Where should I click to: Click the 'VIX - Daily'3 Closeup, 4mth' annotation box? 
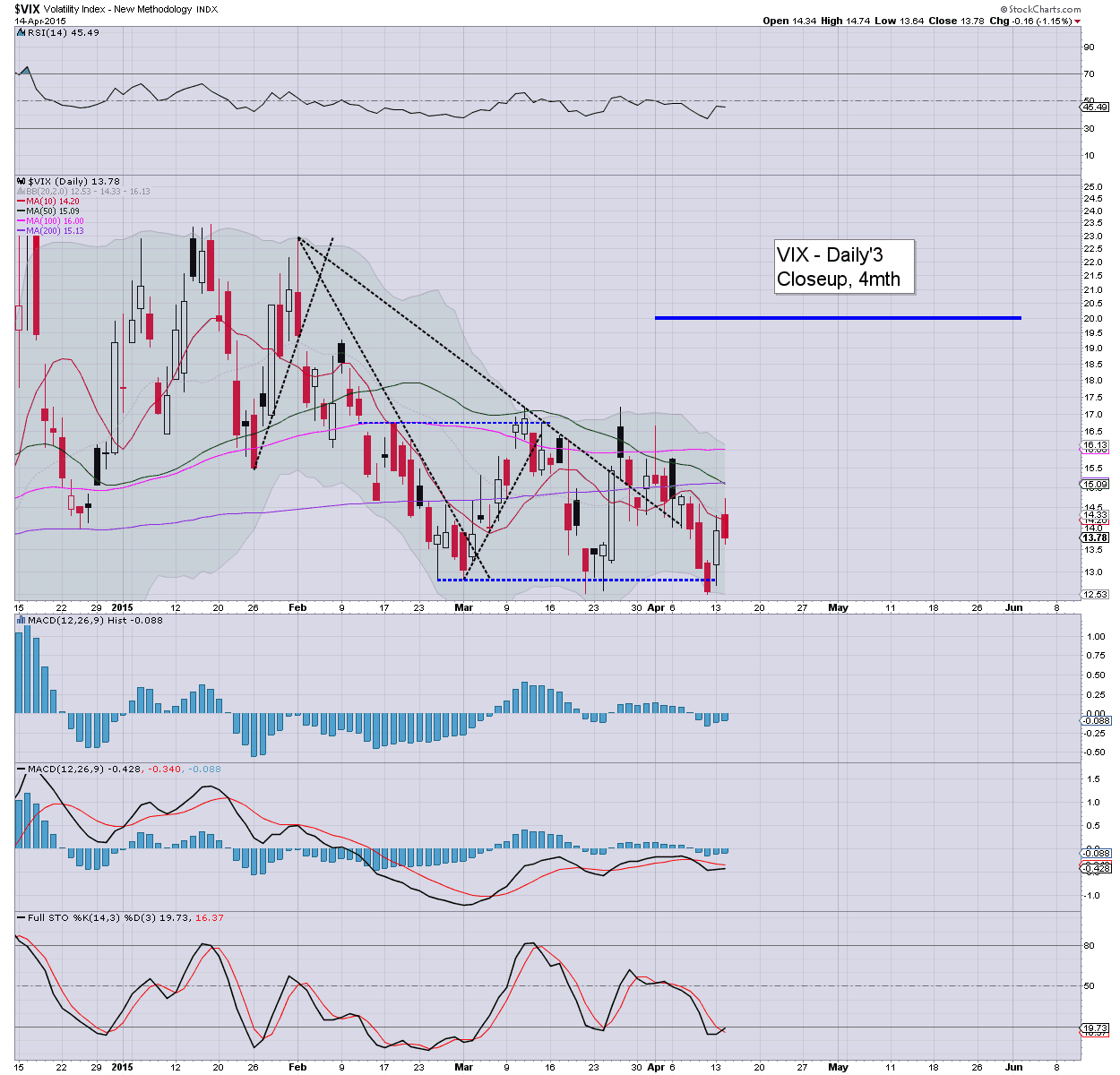[x=844, y=266]
